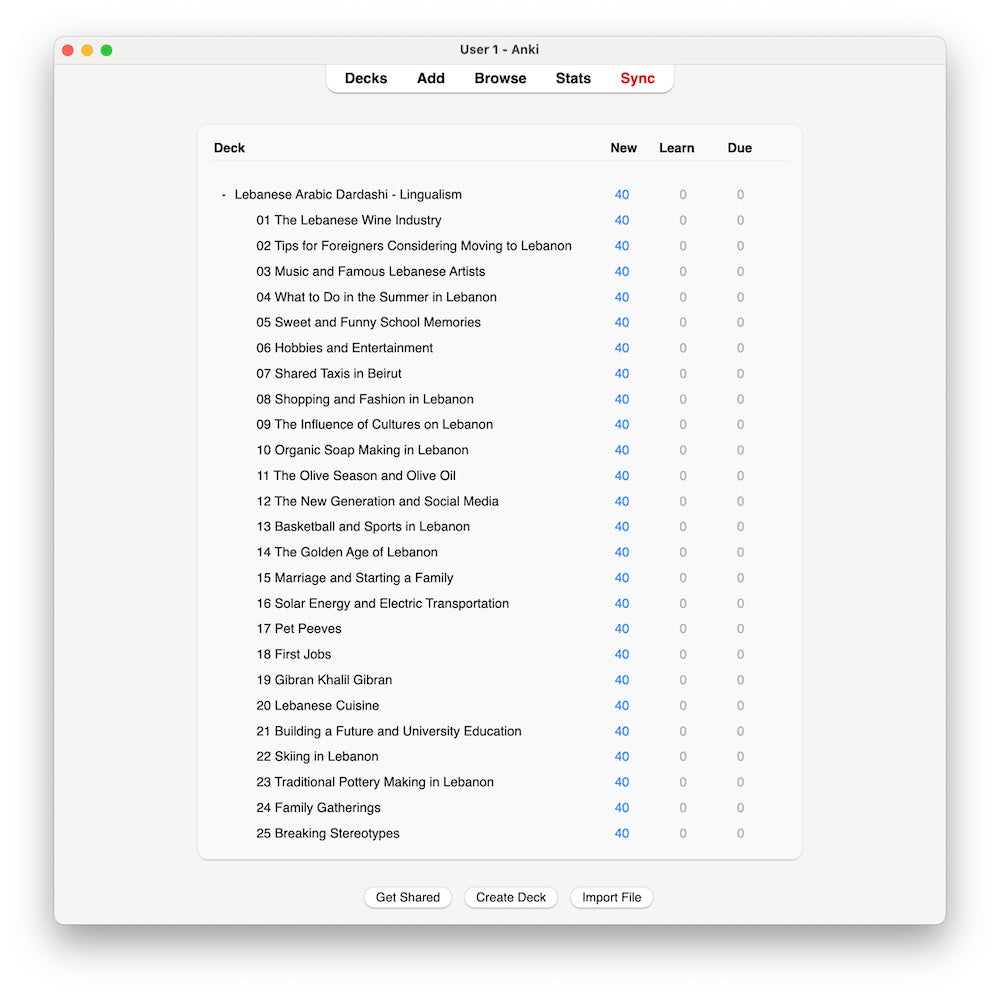Select deck 07 Shared Taxis in Beirut
The height and width of the screenshot is (996, 1000).
coord(328,373)
